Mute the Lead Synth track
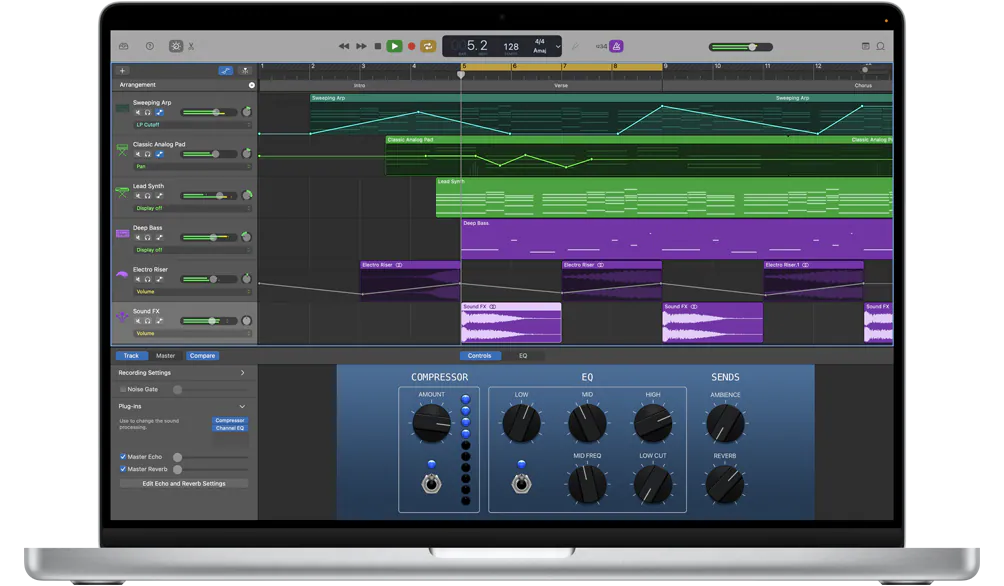Image resolution: width=1004 pixels, height=586 pixels. [137, 196]
